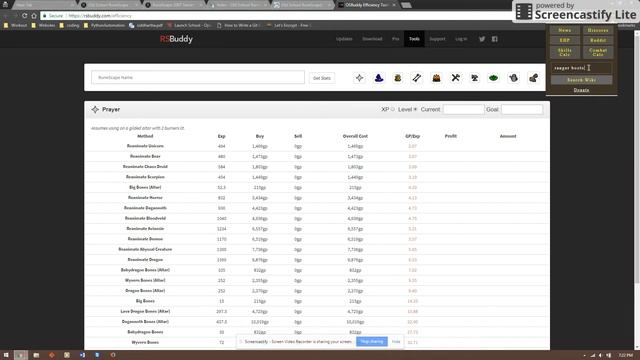
Task: Click the Reanimate Unicorn row
Action: 317,146
